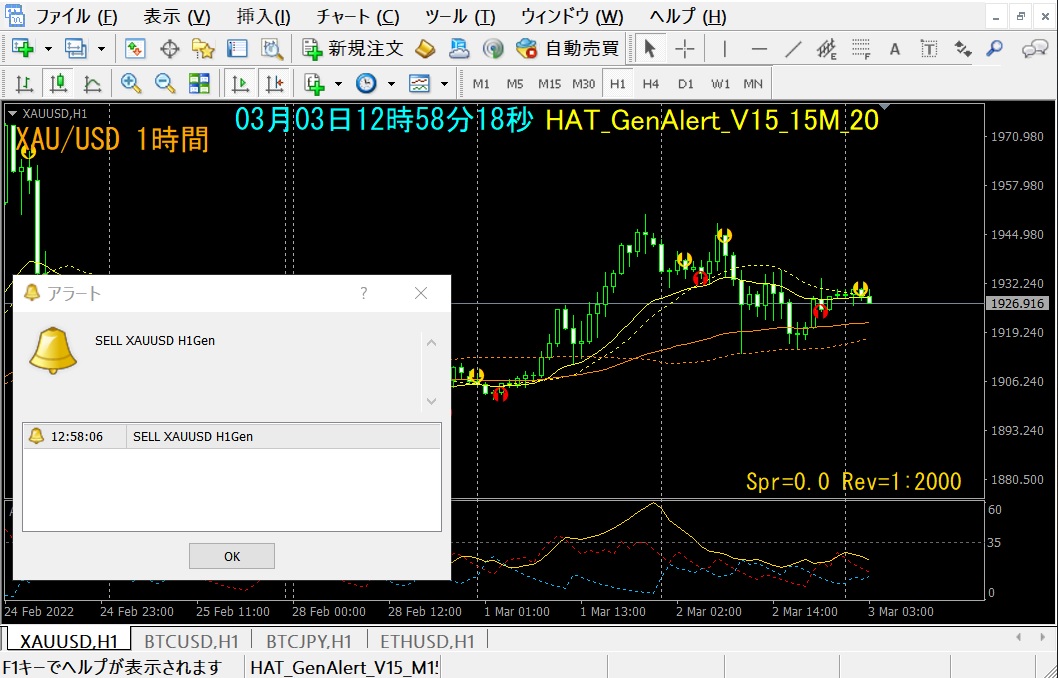Expand the New Chart dropdown arrow
1058x678 pixels.
(48, 49)
